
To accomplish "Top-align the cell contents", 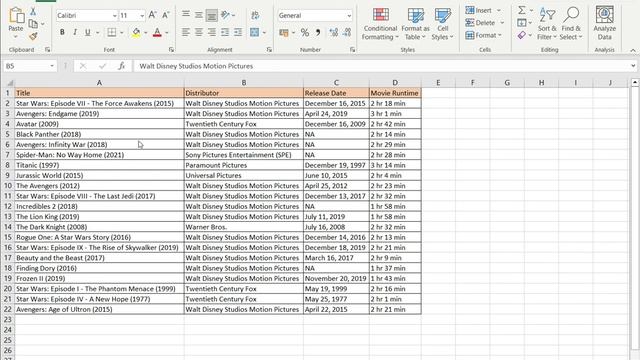I will [186, 14].
